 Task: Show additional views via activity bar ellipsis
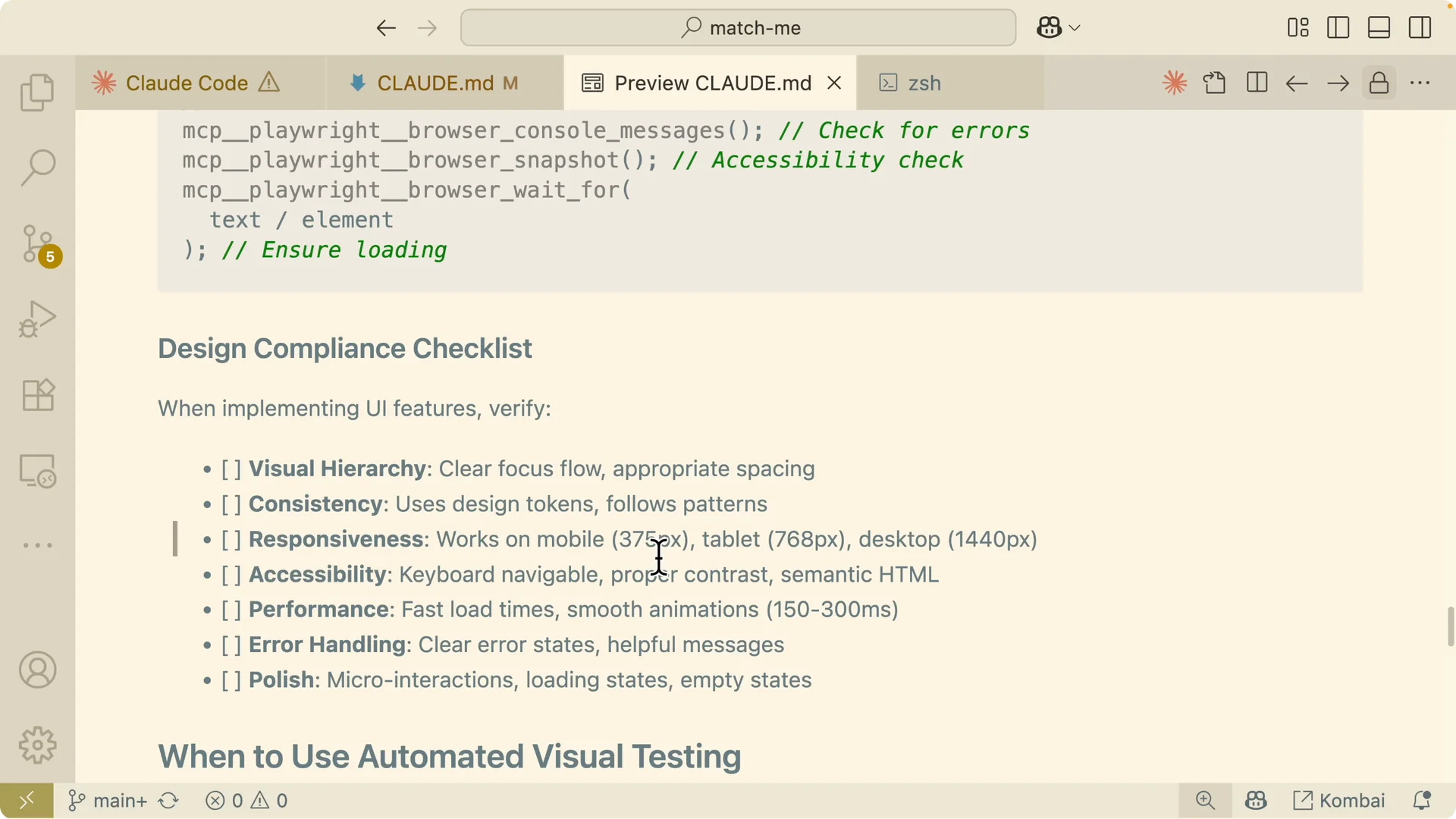(x=37, y=545)
